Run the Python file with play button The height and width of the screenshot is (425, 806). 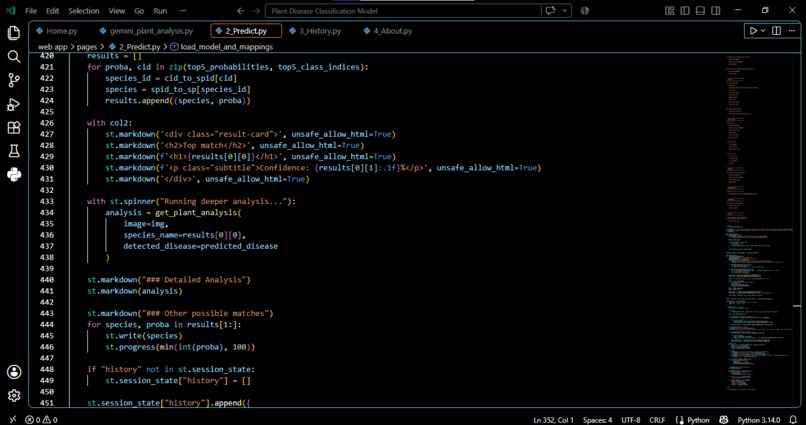coord(753,31)
